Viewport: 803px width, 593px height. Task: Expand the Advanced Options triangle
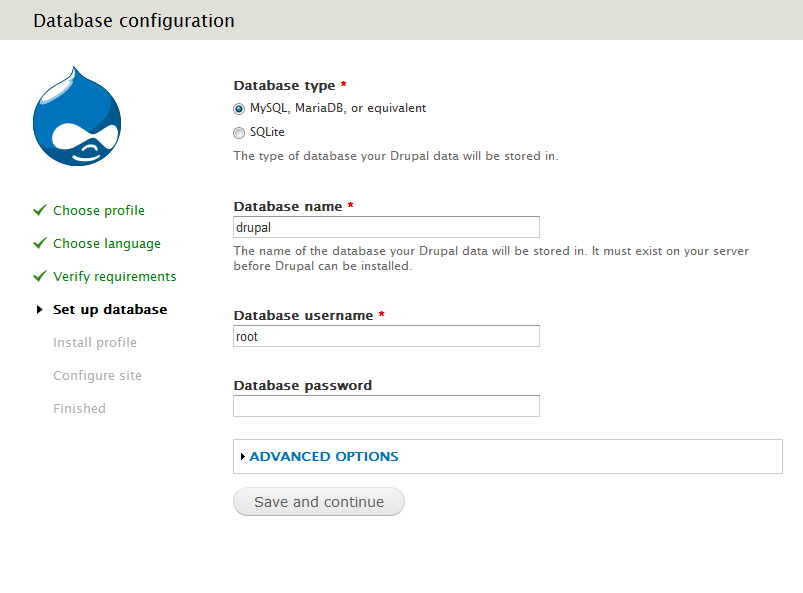tap(243, 457)
